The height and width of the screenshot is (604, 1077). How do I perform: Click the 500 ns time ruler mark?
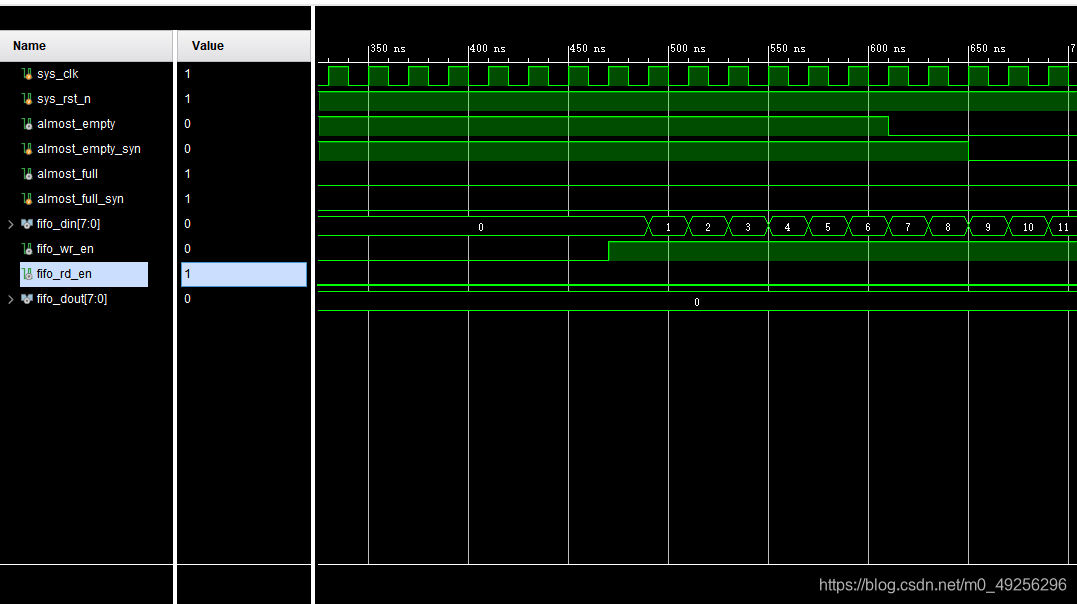(x=688, y=49)
